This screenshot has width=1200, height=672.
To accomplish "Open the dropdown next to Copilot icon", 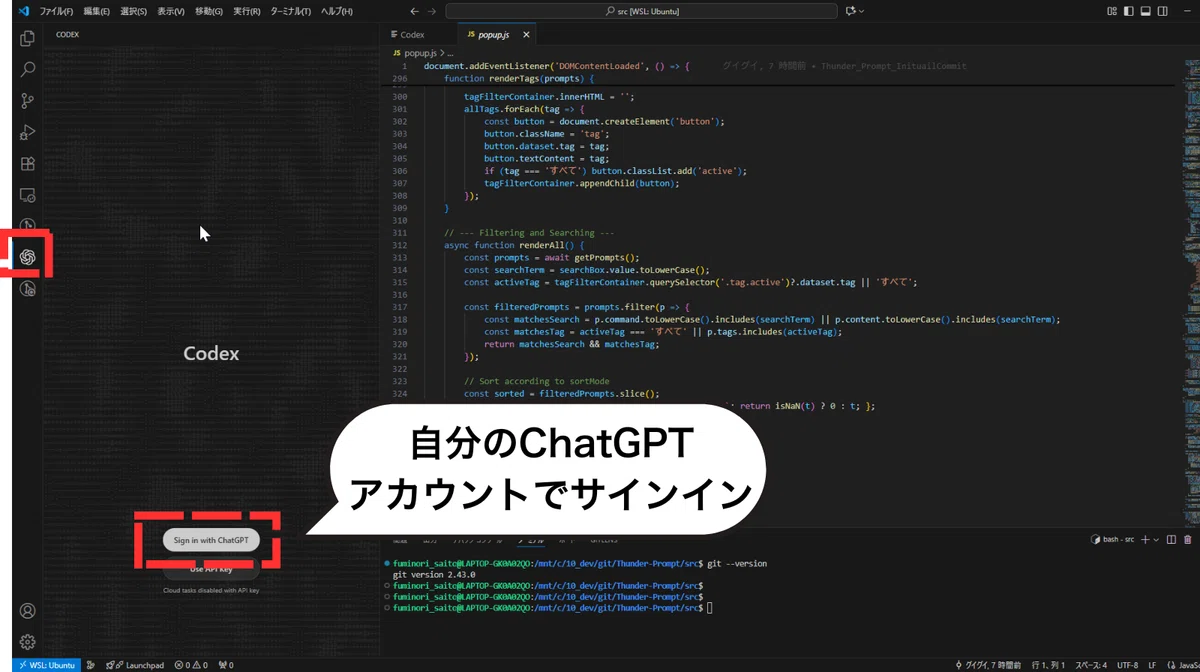I will click(862, 11).
